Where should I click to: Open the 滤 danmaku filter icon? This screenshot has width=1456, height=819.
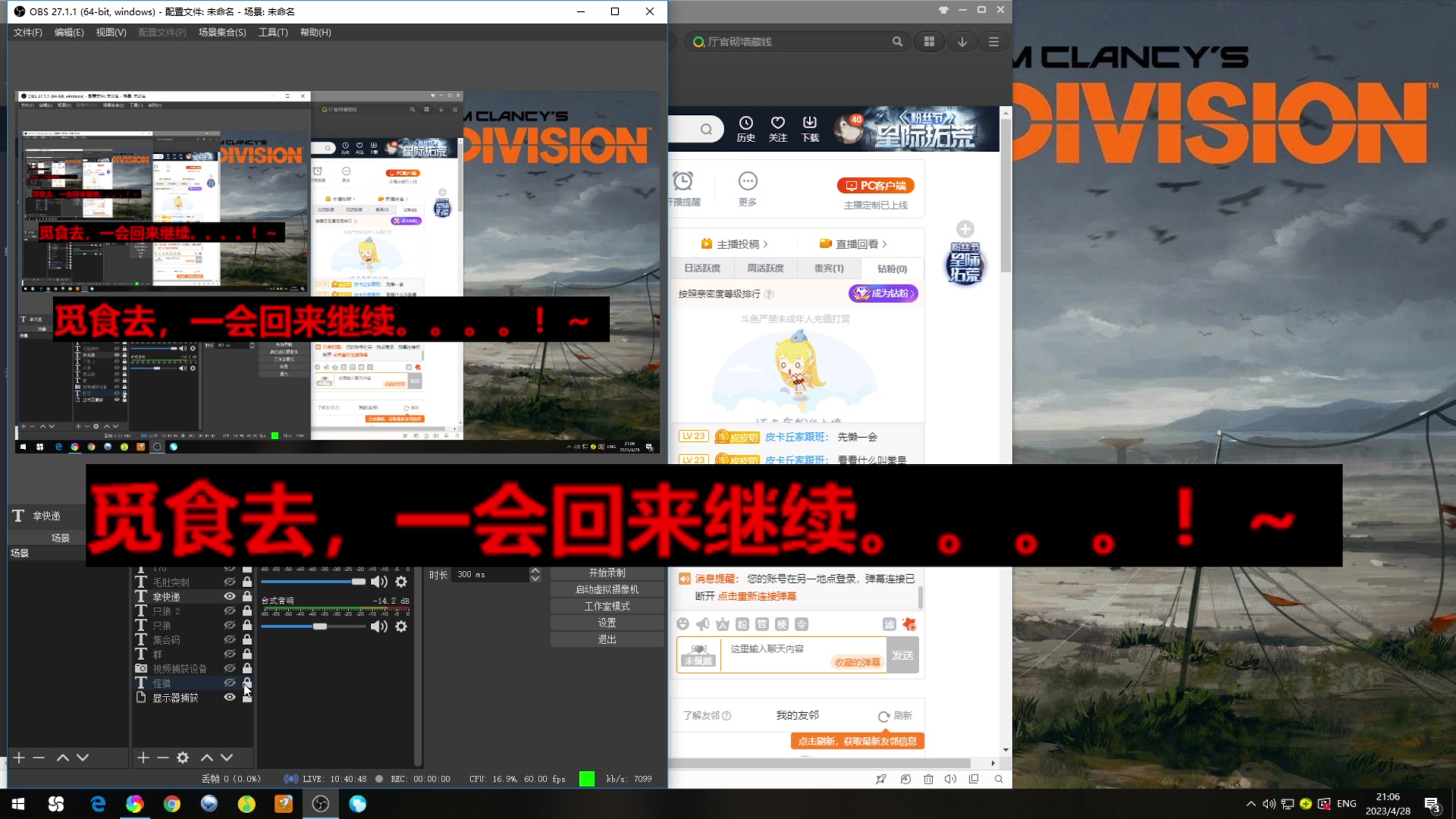[890, 624]
